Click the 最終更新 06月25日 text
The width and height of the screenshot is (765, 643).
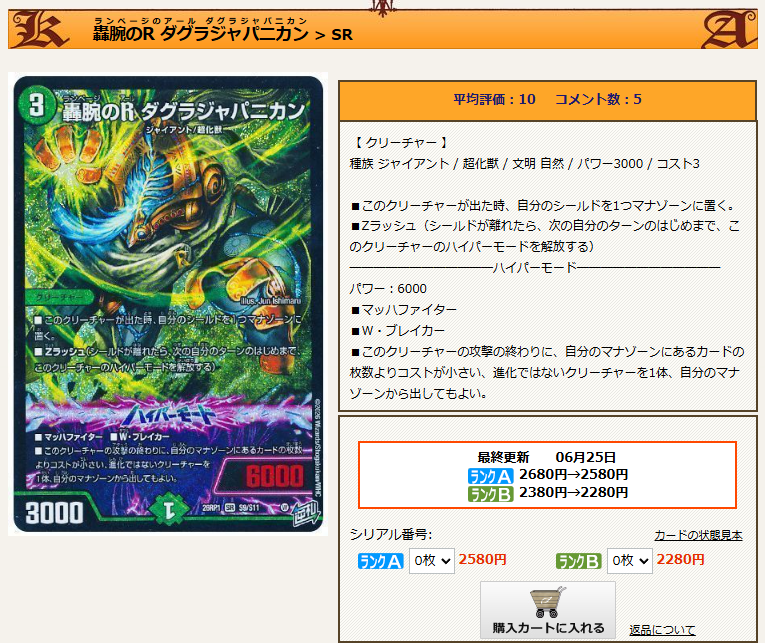pos(546,457)
